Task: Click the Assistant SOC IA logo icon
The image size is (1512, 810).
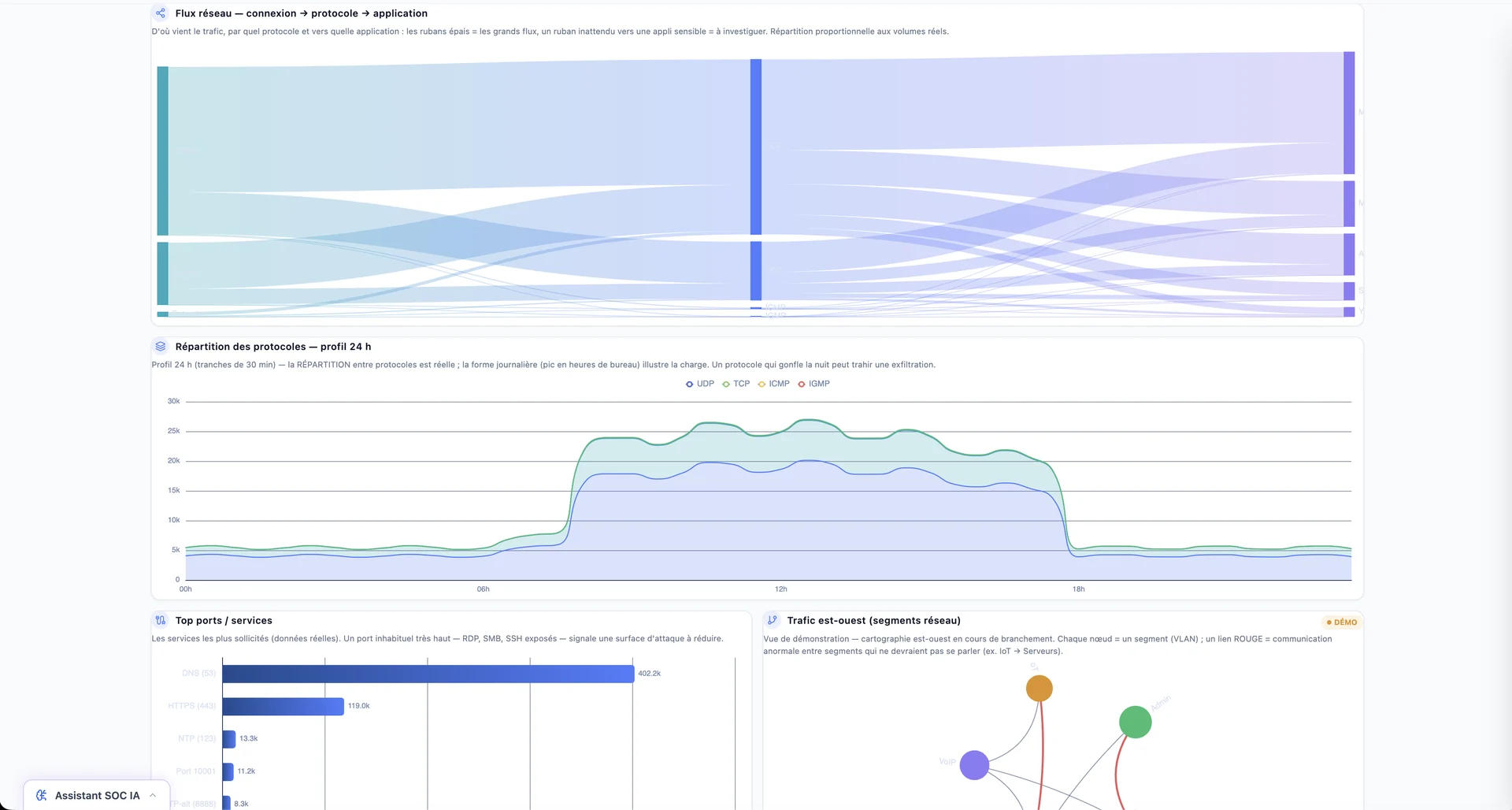Action: (42, 796)
